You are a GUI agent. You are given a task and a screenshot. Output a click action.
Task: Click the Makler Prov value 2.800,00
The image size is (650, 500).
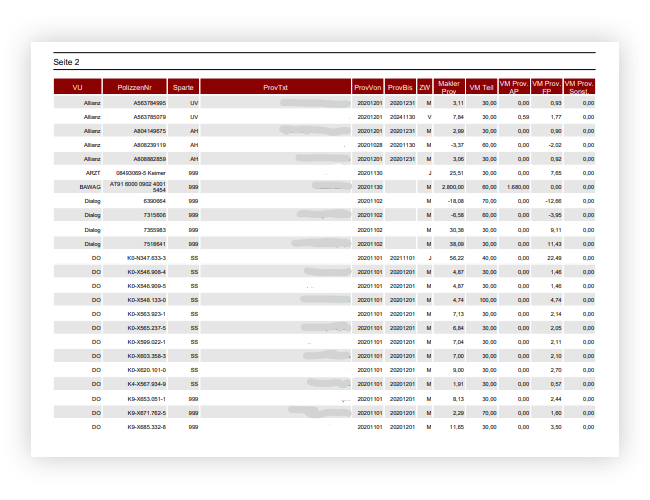point(453,187)
